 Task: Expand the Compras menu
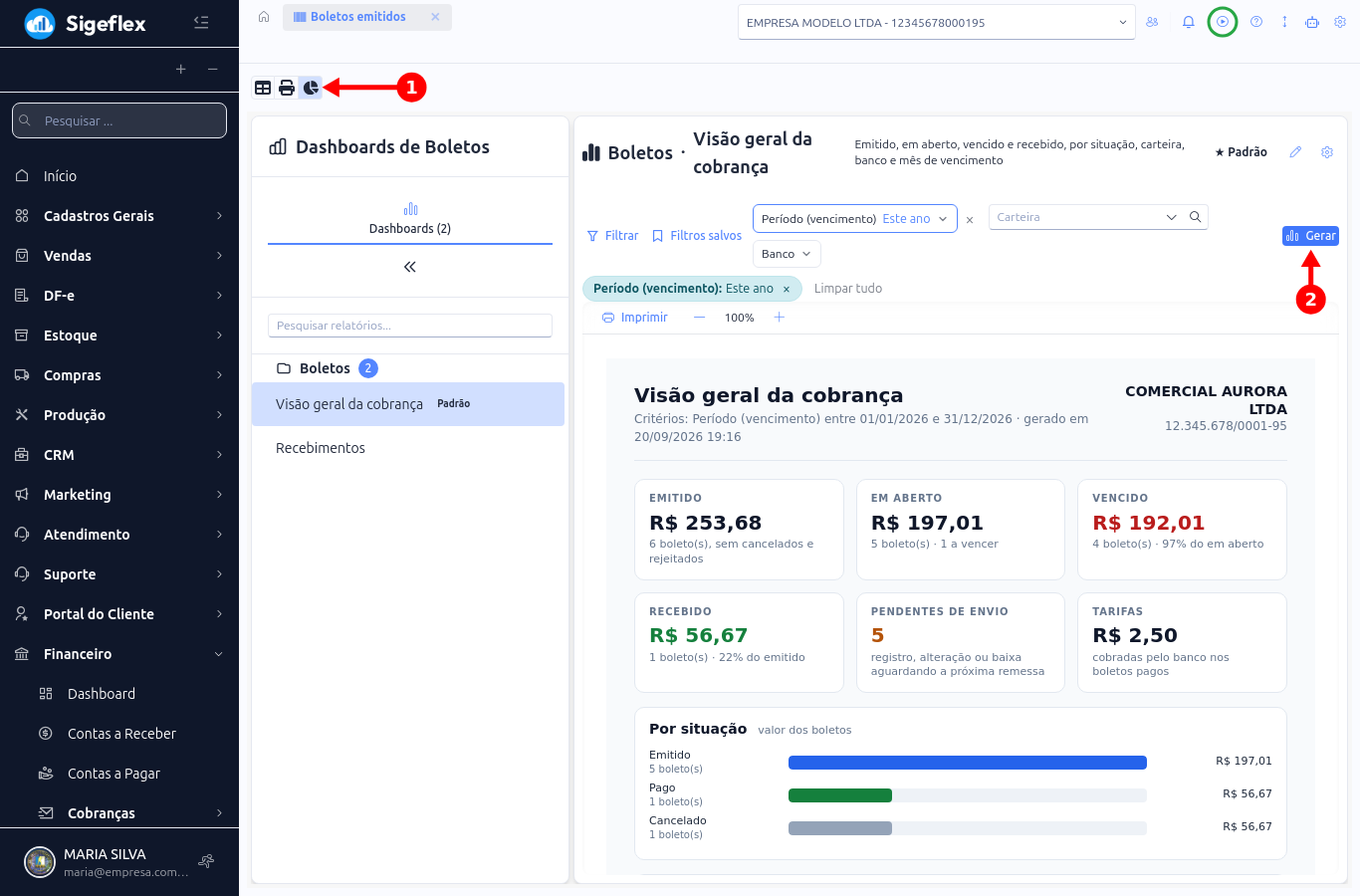coord(119,375)
